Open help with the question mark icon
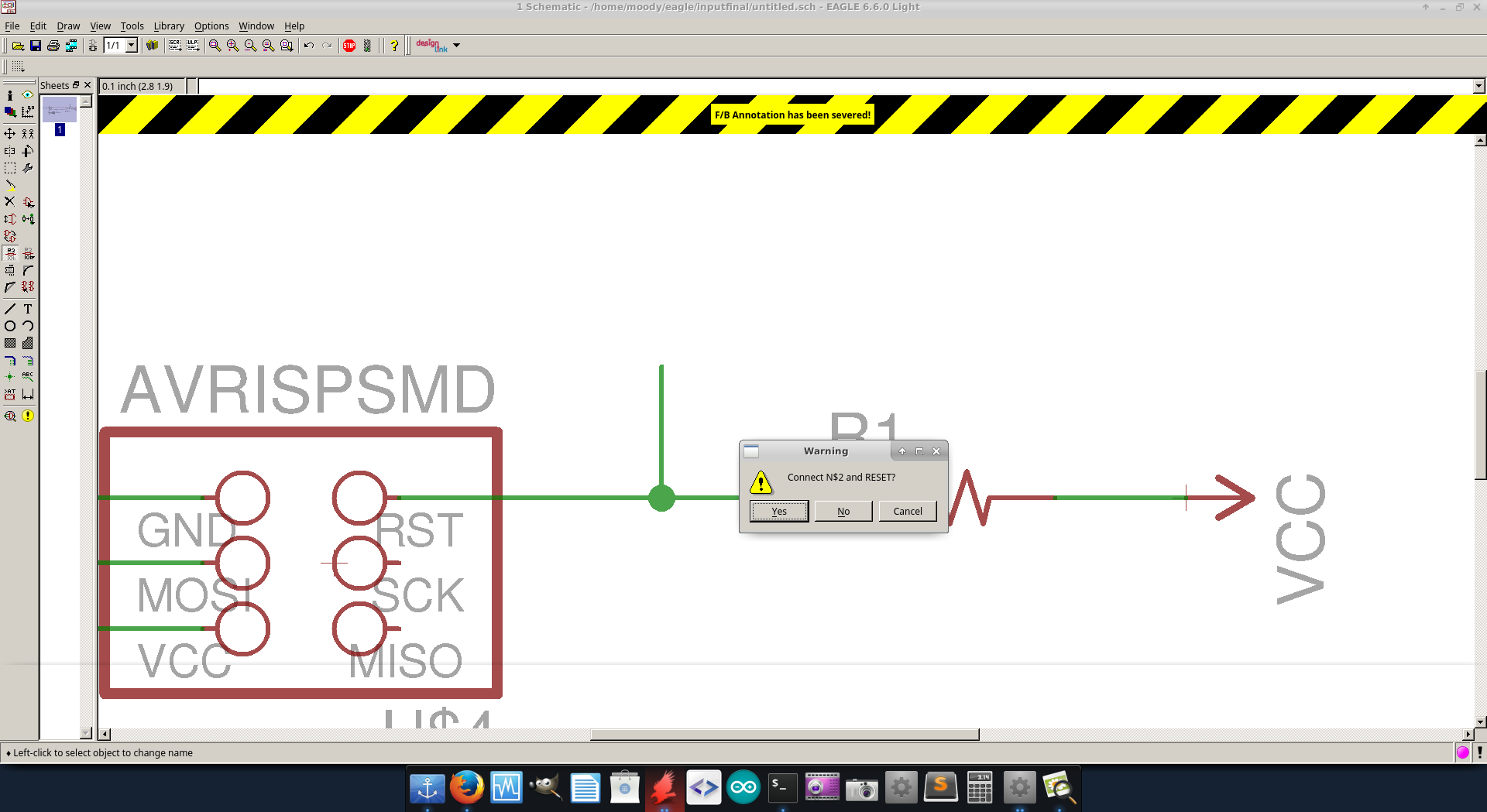1487x812 pixels. 394,46
